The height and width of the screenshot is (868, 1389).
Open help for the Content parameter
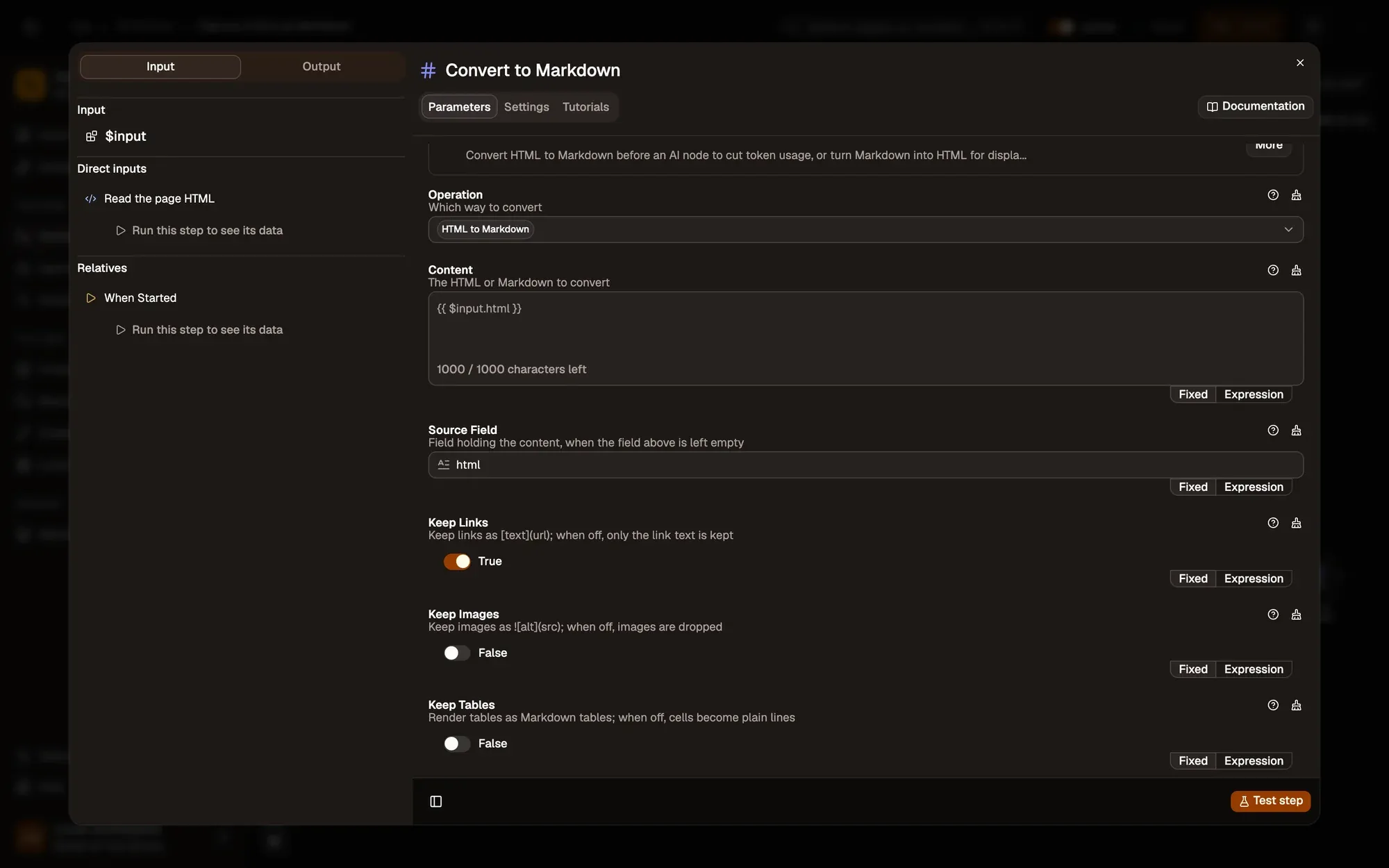tap(1273, 270)
